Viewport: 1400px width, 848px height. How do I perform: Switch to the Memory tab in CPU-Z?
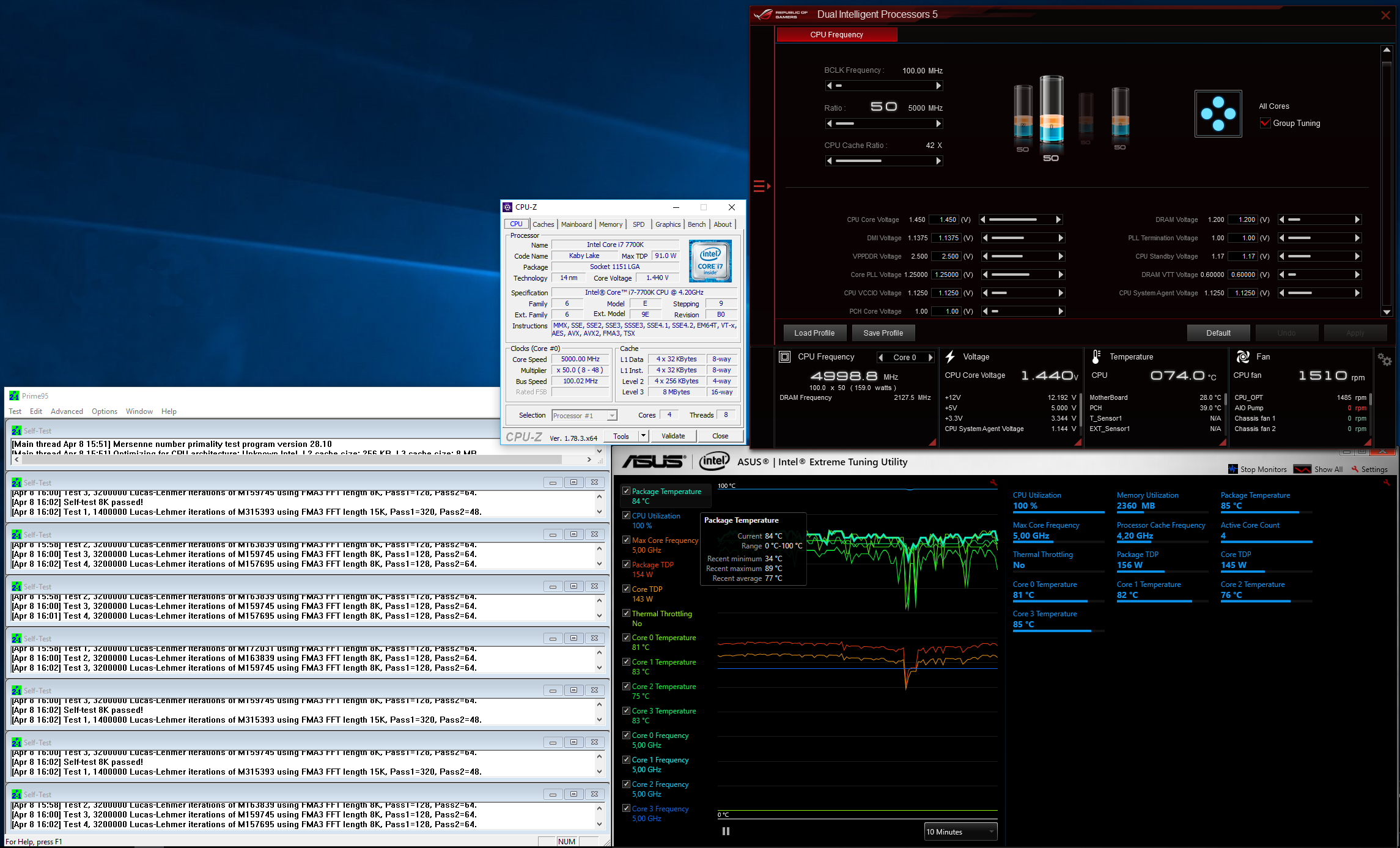pyautogui.click(x=611, y=224)
